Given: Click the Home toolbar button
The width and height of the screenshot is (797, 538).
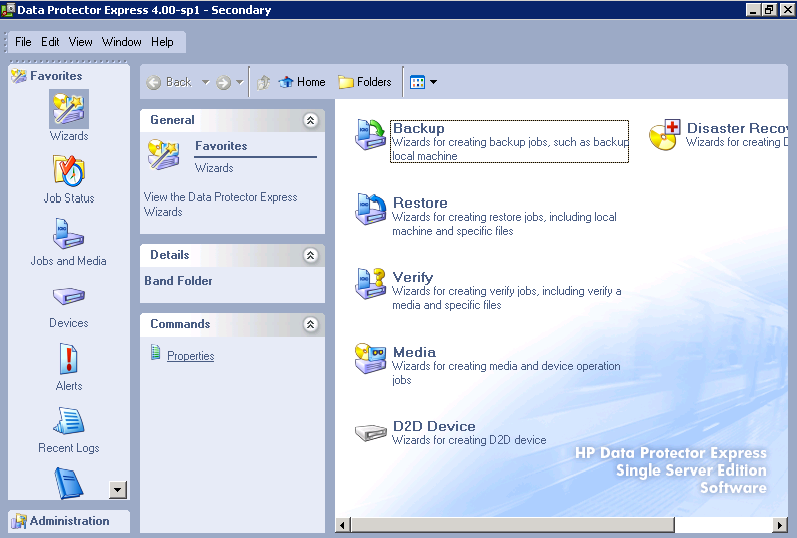Looking at the screenshot, I should click(x=302, y=82).
